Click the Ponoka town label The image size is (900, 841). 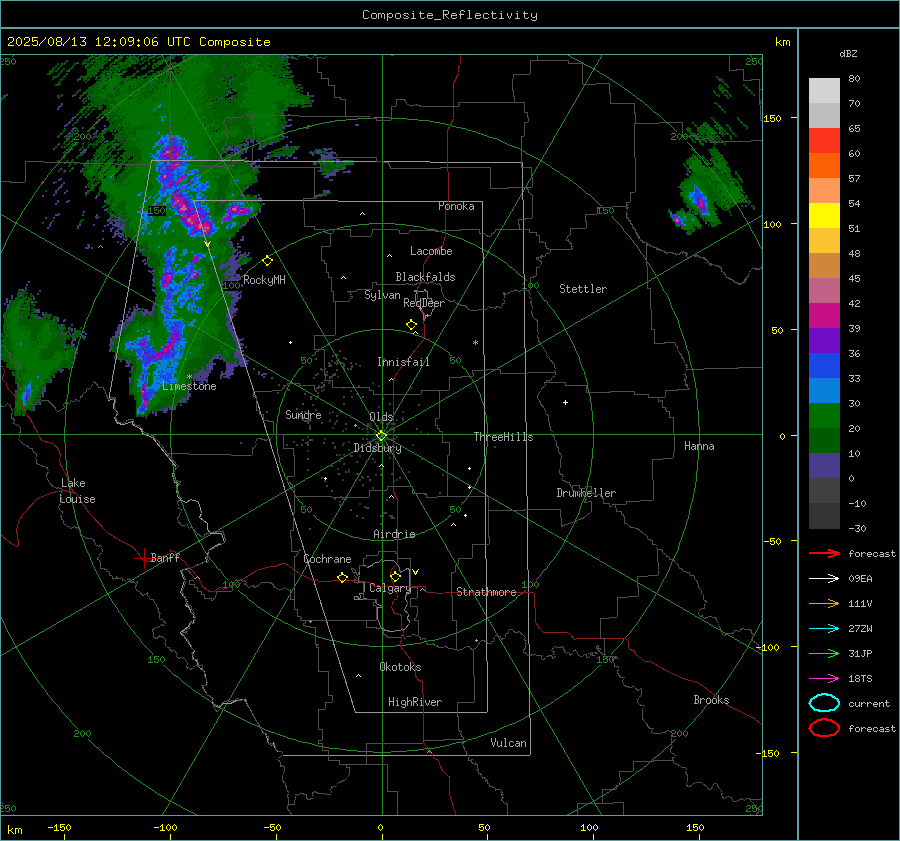point(456,206)
